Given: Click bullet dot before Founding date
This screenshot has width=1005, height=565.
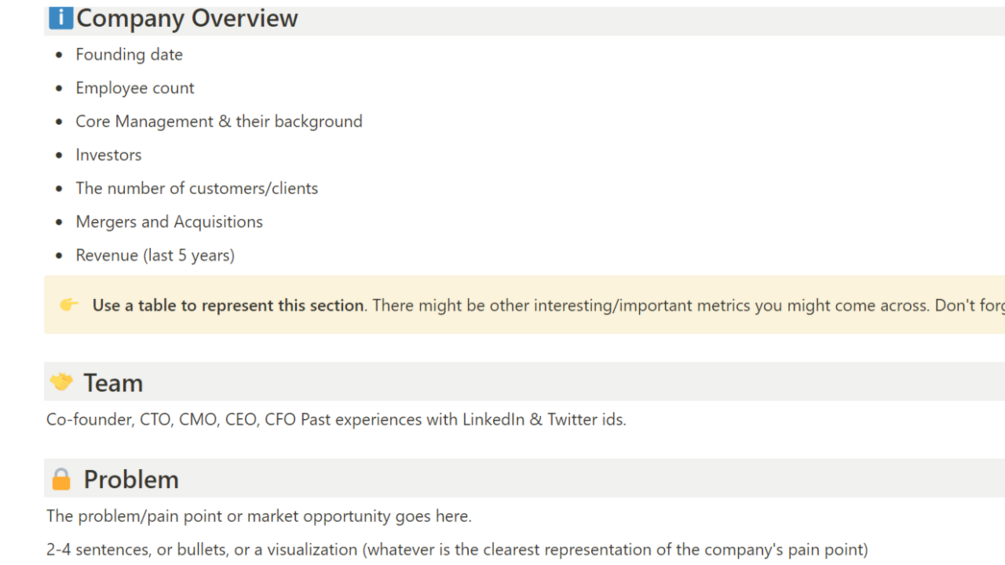Looking at the screenshot, I should click(59, 55).
